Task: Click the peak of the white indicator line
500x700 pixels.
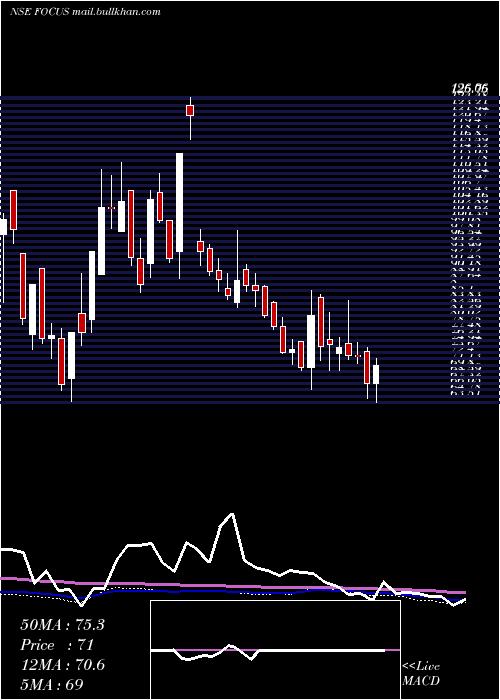Action: (232, 514)
